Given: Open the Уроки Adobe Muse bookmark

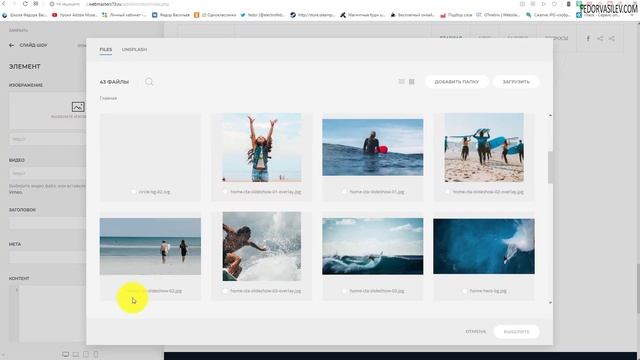Looking at the screenshot, I should (75, 15).
